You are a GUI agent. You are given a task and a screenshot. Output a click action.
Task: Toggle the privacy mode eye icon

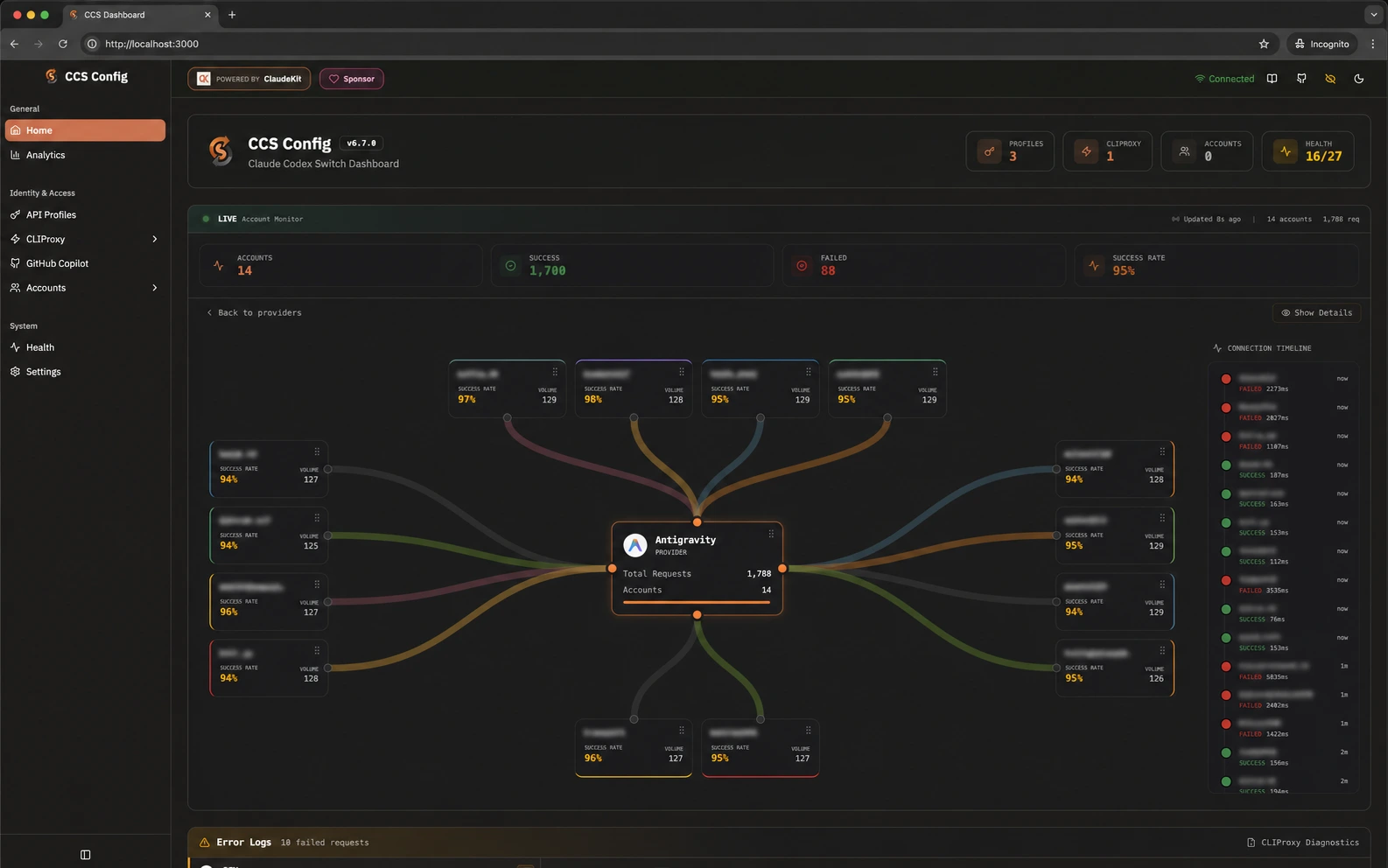1330,79
